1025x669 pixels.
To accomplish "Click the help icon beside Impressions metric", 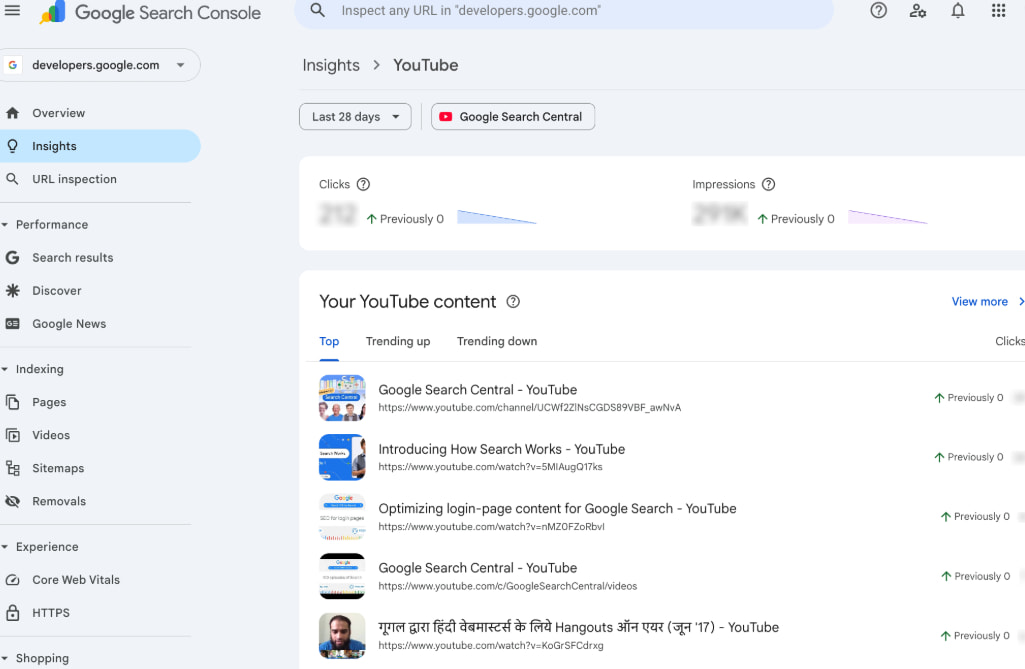I will (768, 184).
